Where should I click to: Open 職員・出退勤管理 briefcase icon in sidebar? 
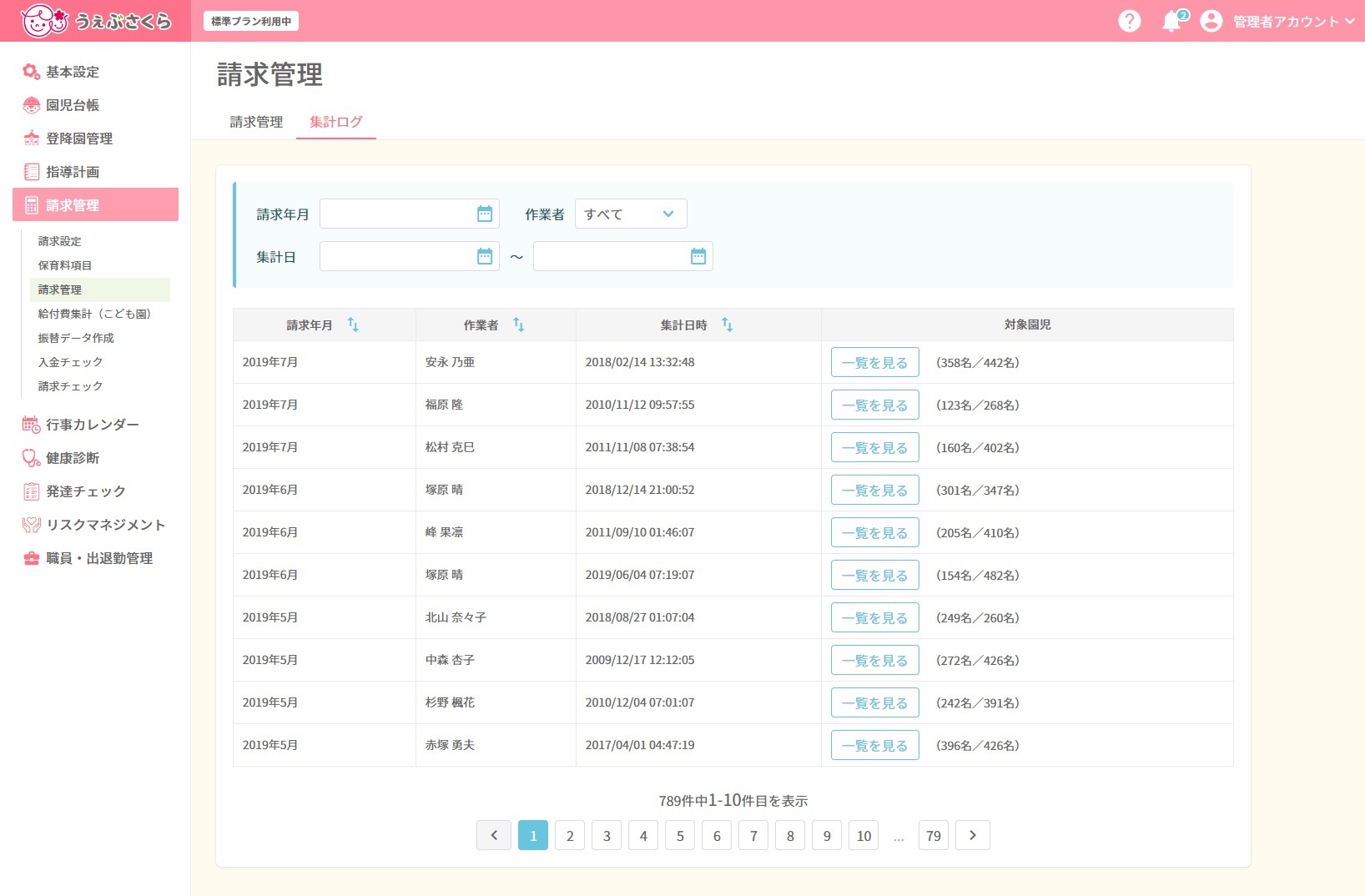(32, 558)
